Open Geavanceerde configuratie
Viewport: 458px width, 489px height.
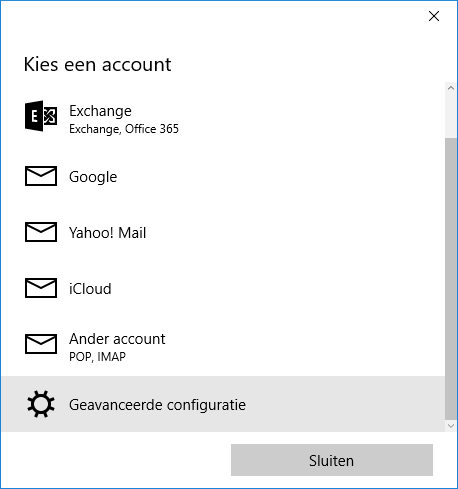click(x=223, y=404)
